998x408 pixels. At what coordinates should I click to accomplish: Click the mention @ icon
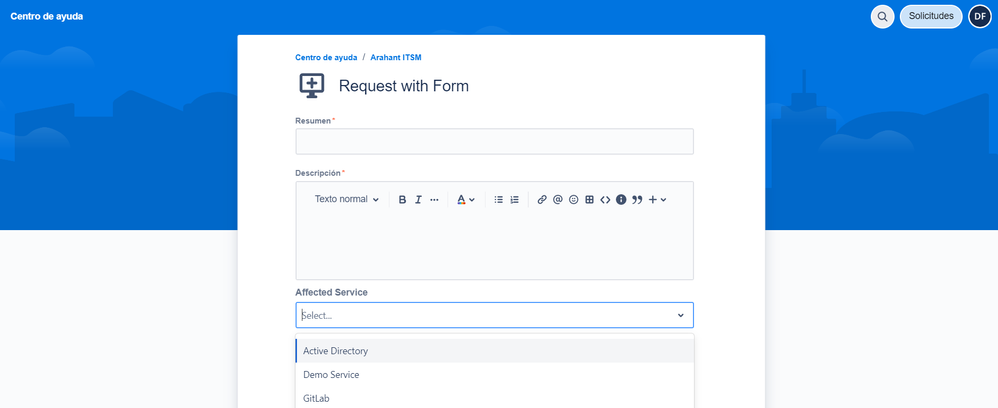coord(558,200)
